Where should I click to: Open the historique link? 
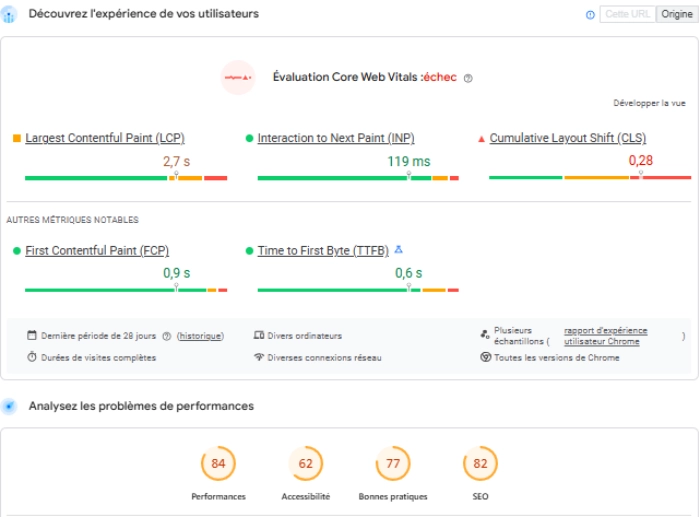coord(200,336)
